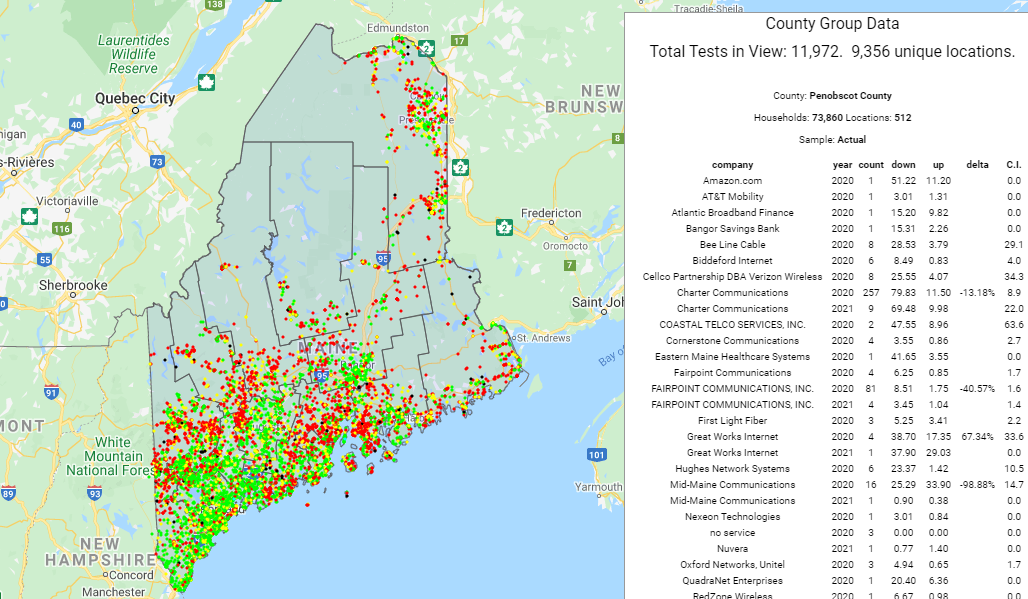Screen dimensions: 1028x599
Task: Click Charter Communications count 257
Action: [x=871, y=293]
